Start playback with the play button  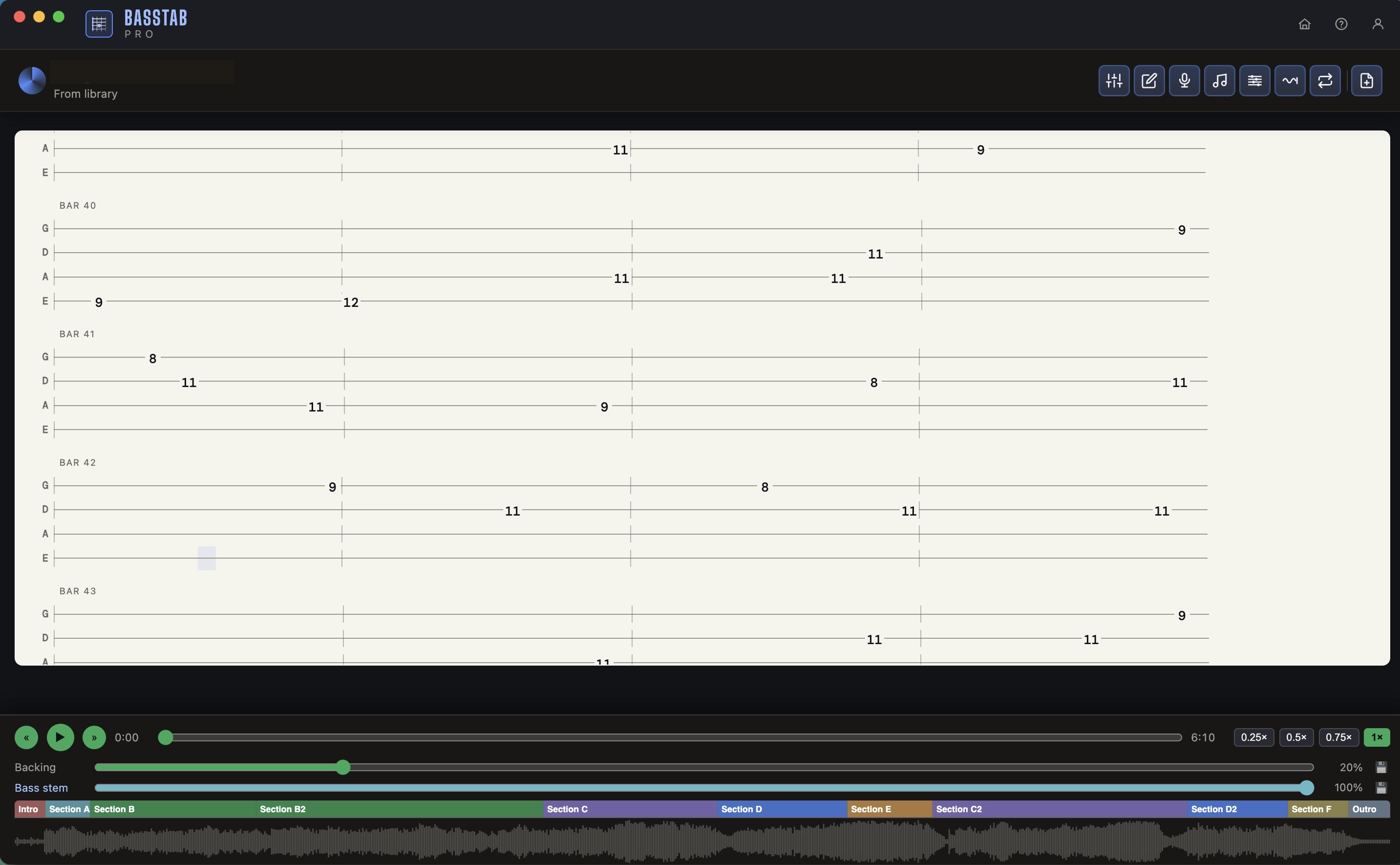pos(60,737)
